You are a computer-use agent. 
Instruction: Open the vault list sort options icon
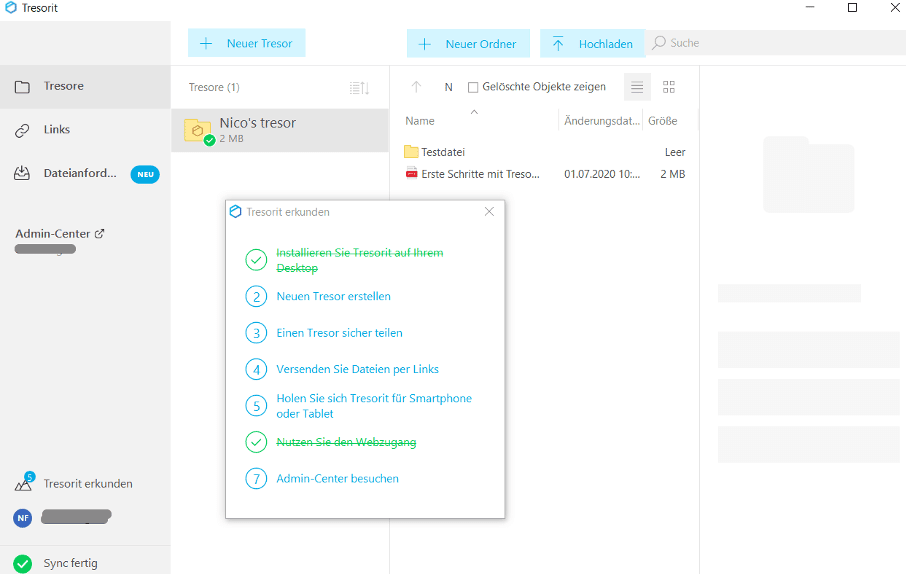tap(359, 88)
